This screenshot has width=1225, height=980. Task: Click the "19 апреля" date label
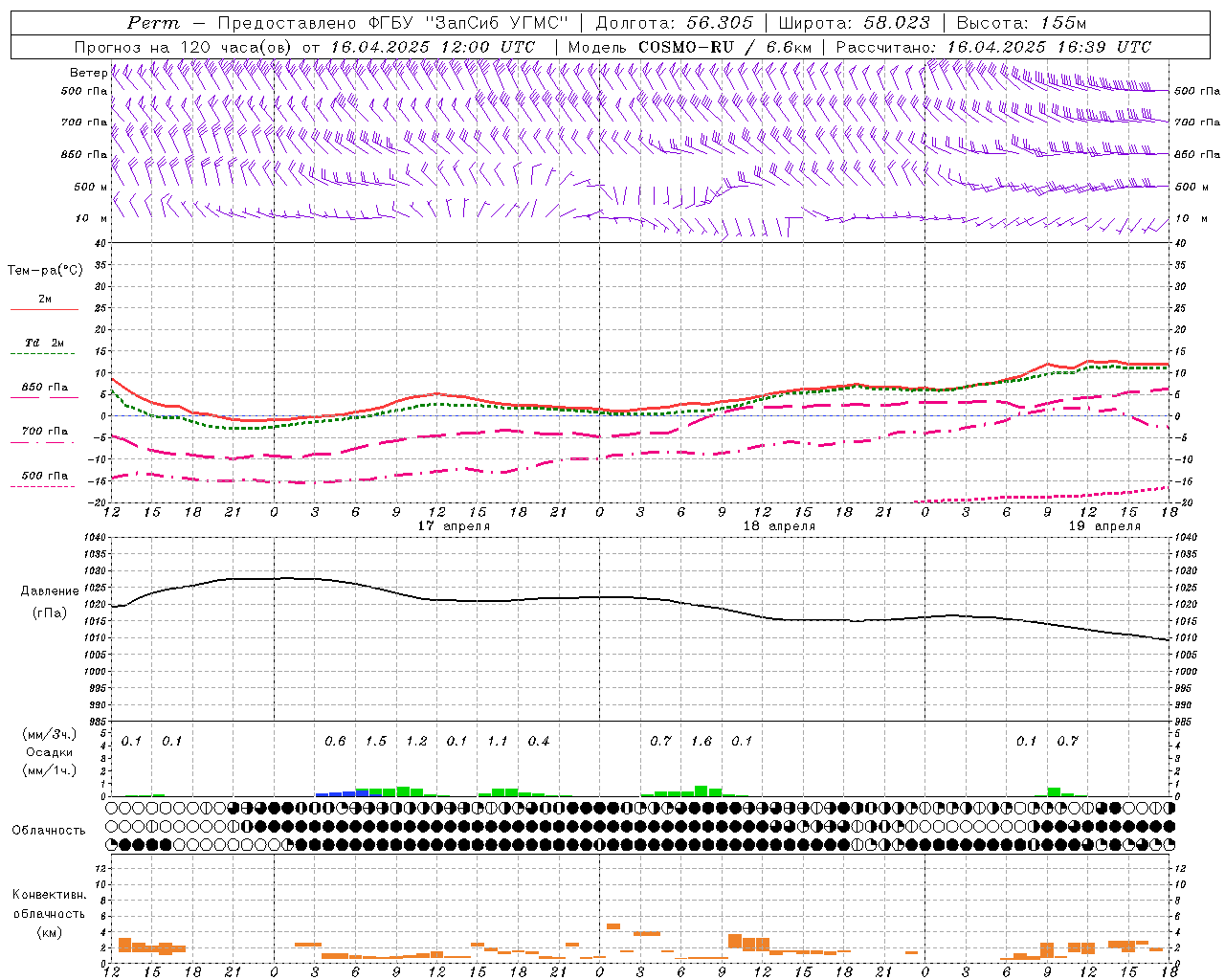point(1104,526)
